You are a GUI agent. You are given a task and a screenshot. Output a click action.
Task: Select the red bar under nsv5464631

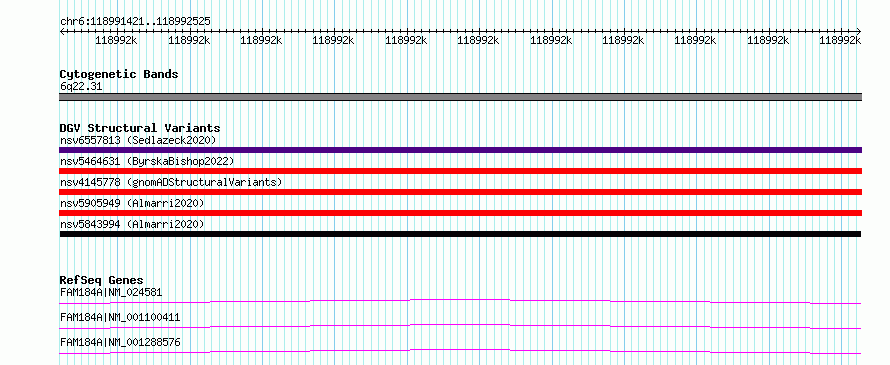460,171
